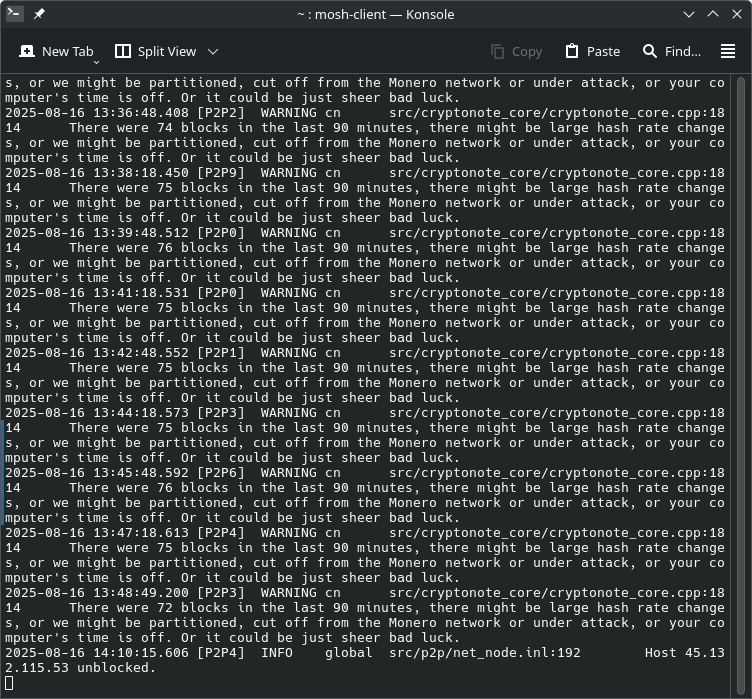Open the Find search tool

(672, 51)
